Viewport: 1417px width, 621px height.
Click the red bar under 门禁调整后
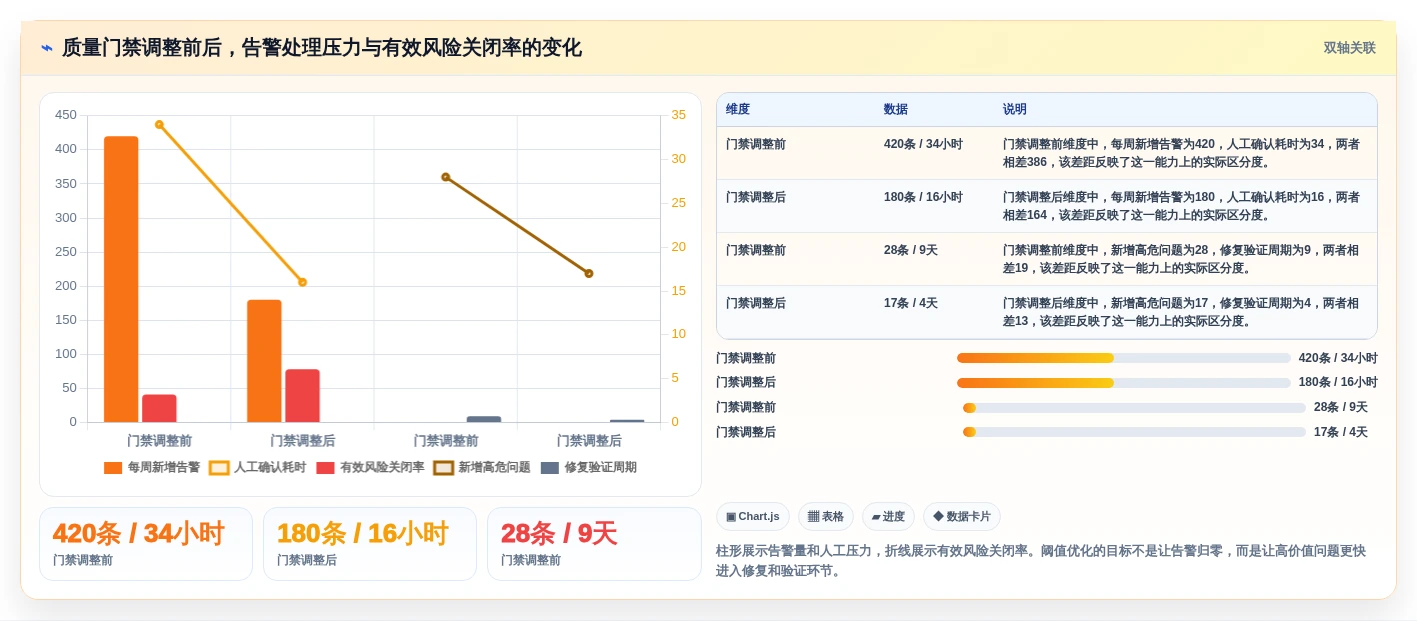(x=302, y=396)
